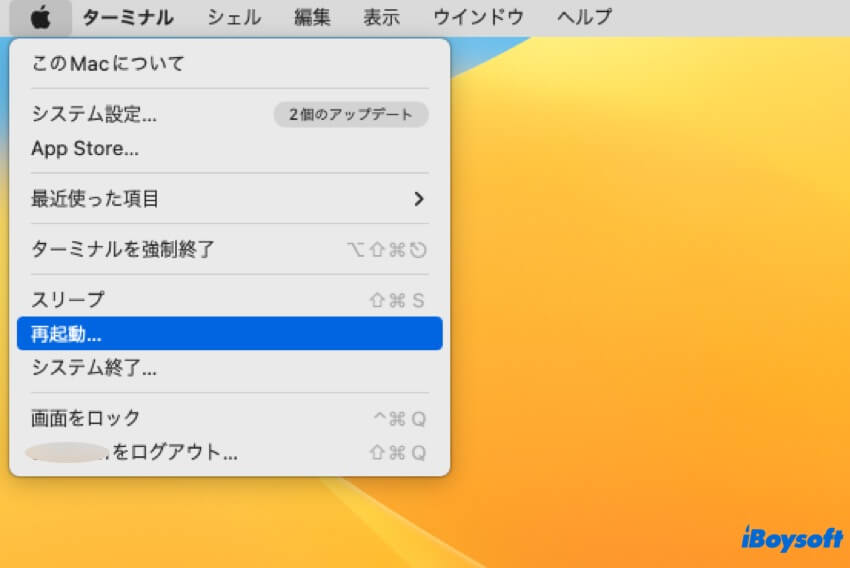
Task: Expand 最近使った項目 submenu
Action: [230, 199]
